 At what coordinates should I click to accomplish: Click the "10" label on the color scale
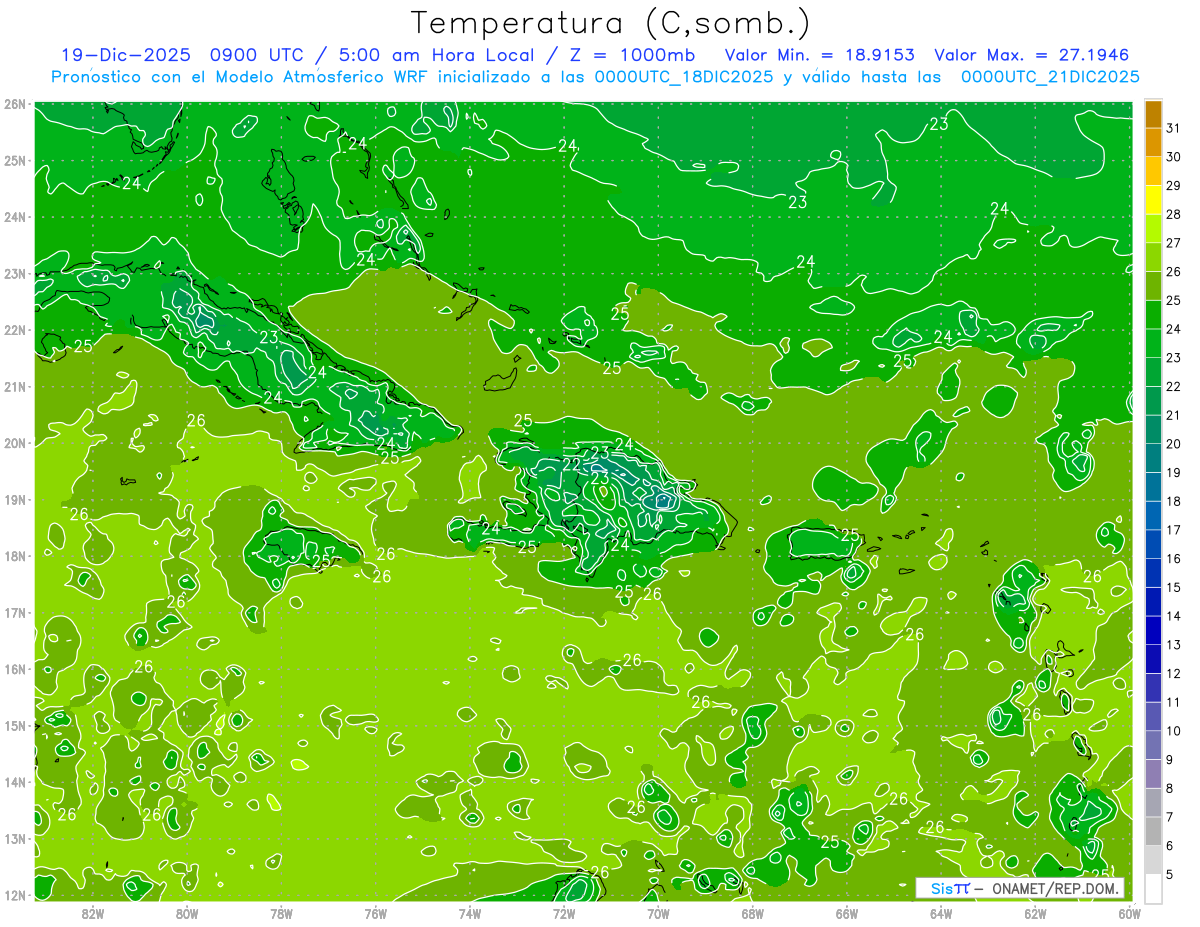(x=1174, y=731)
